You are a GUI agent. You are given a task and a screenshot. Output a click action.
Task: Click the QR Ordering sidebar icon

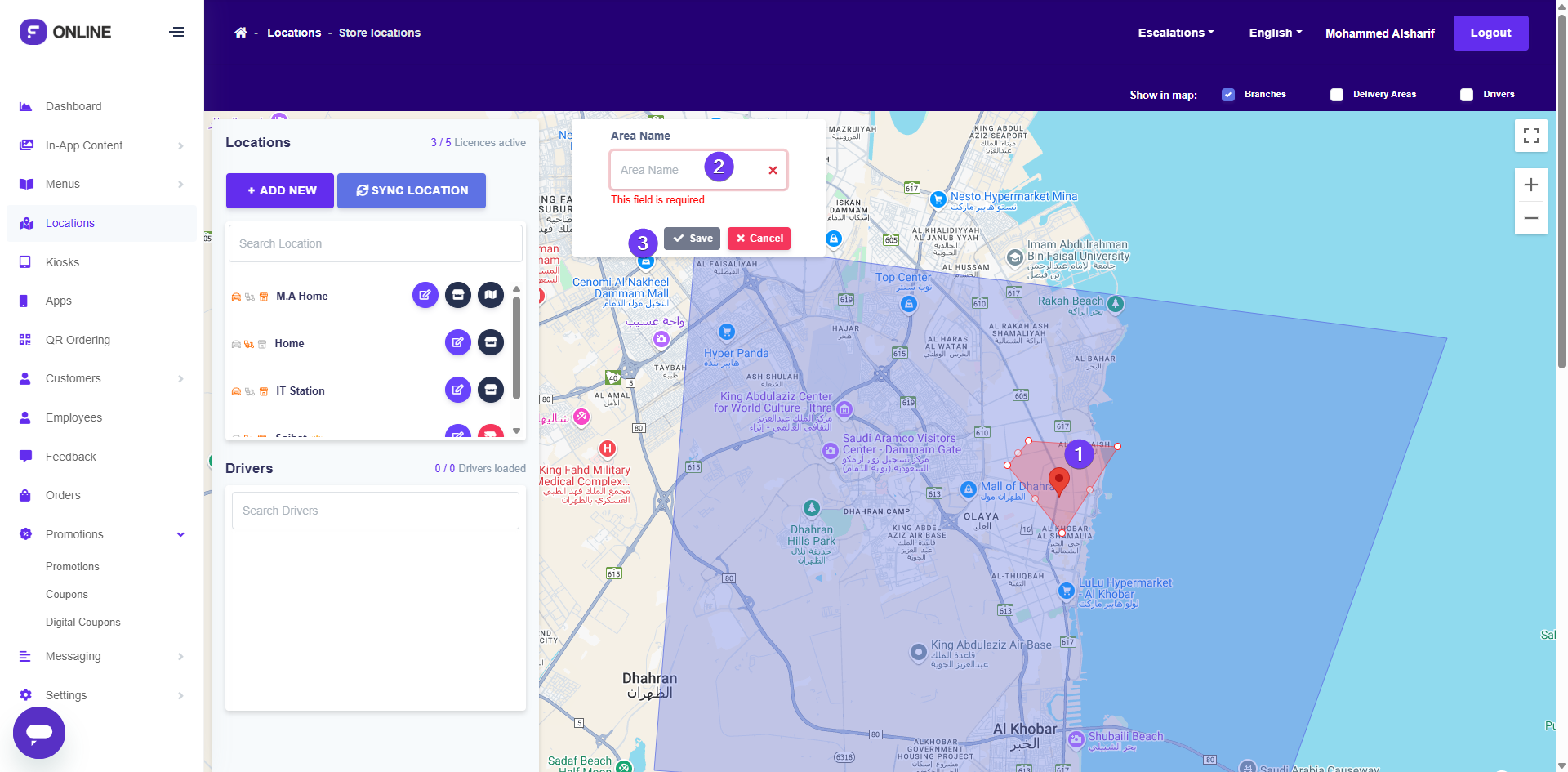[25, 340]
